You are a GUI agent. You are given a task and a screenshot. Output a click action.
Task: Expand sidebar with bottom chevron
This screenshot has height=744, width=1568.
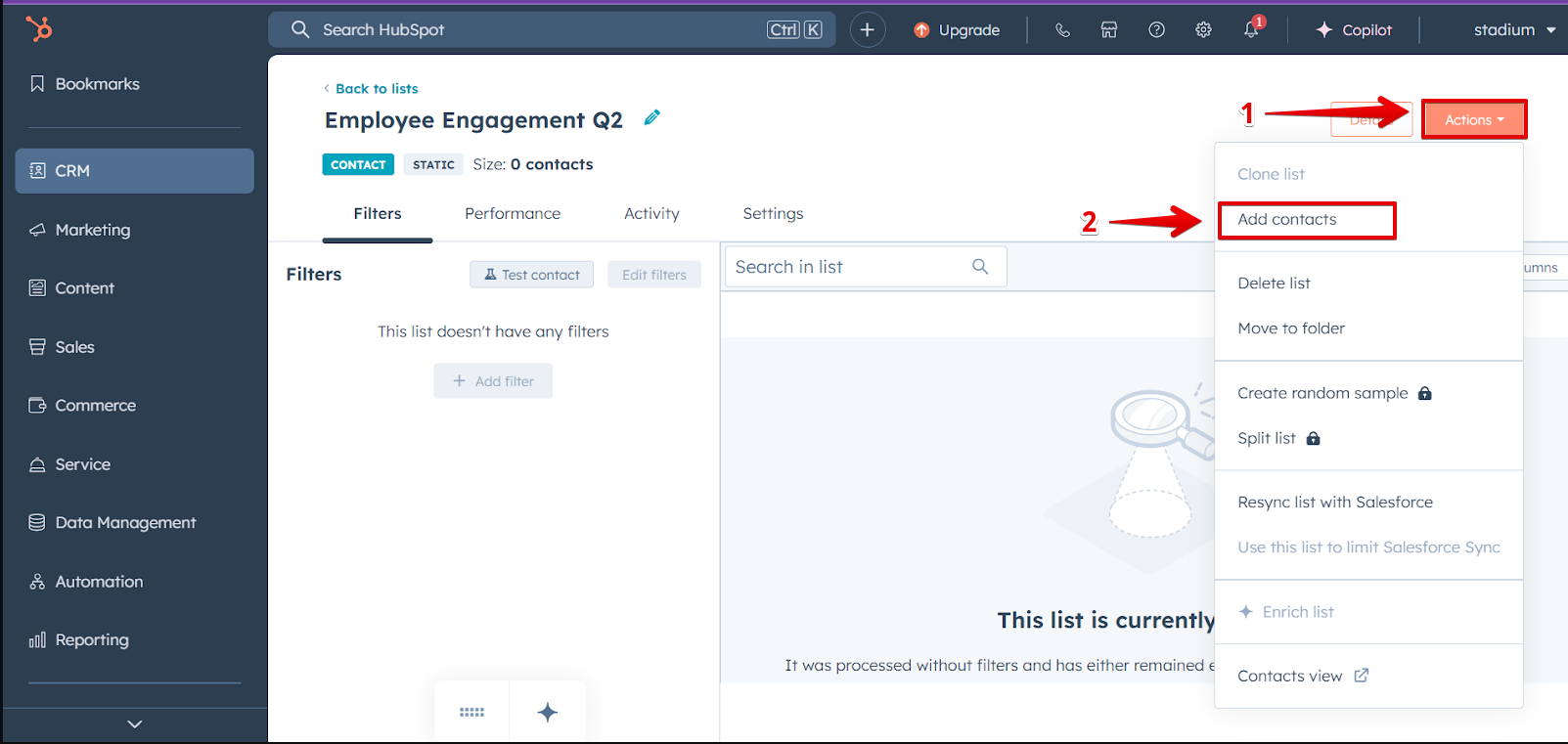click(135, 724)
